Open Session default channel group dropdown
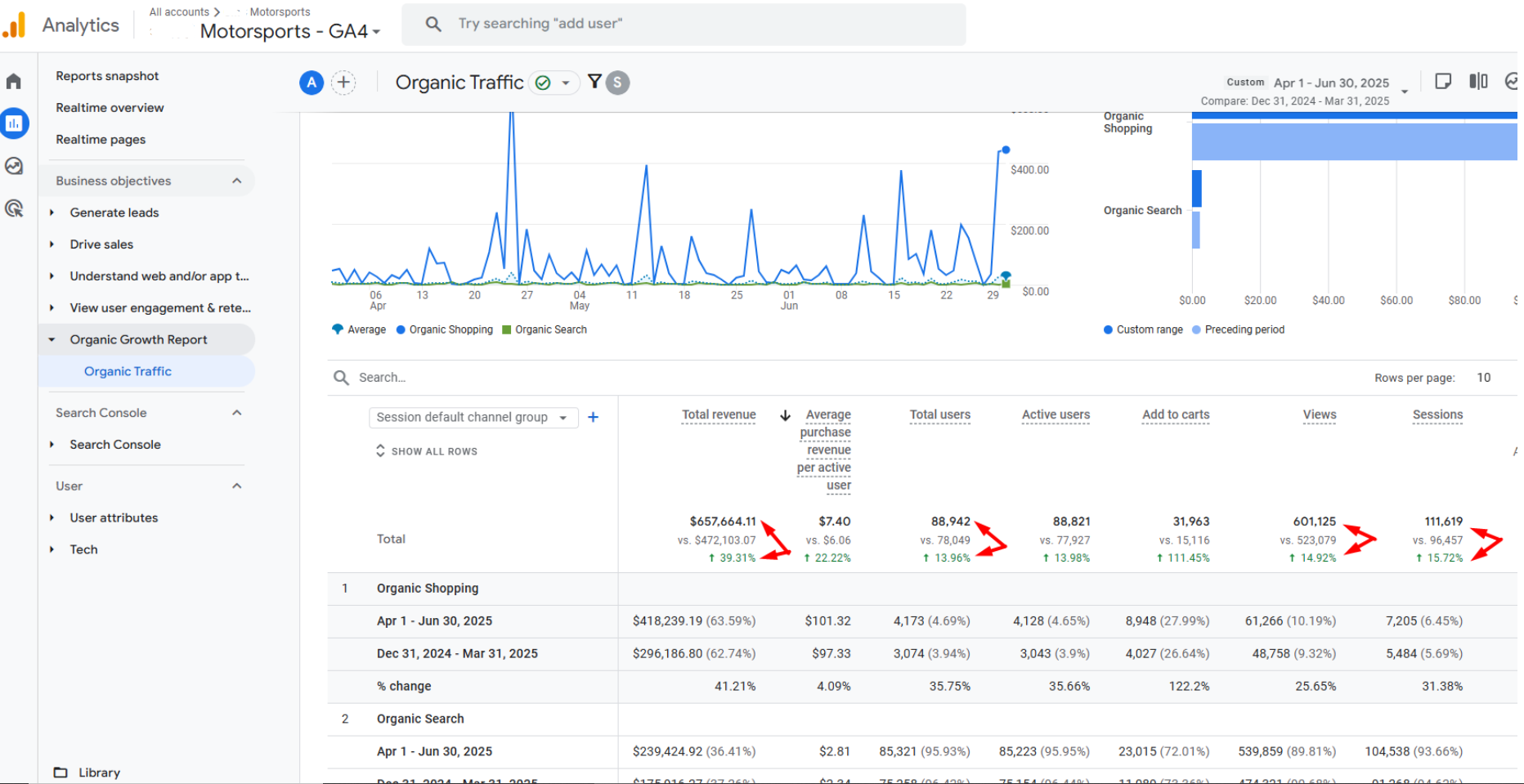The height and width of the screenshot is (784, 1524). pos(473,417)
